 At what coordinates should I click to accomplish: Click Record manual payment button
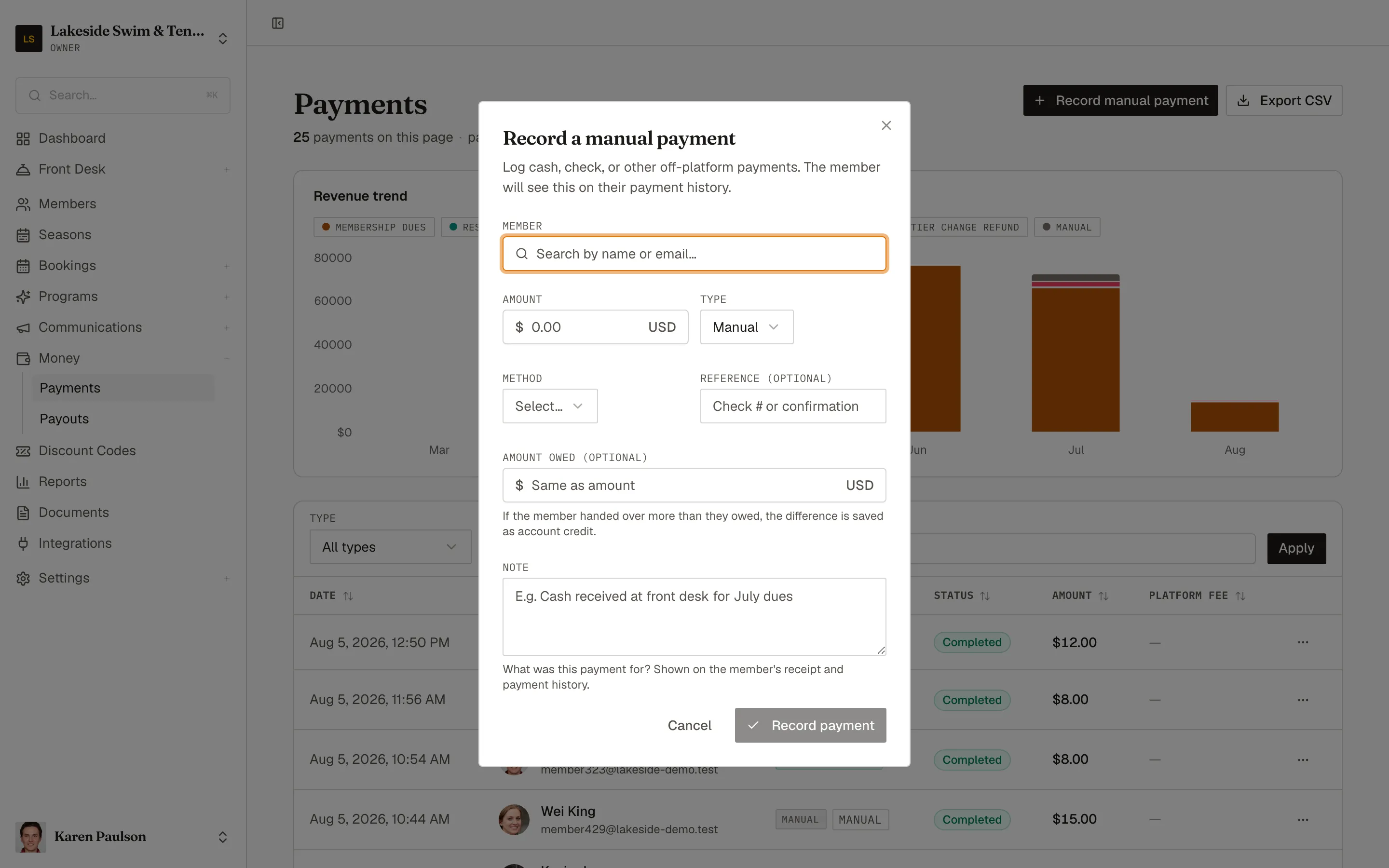click(x=1120, y=100)
